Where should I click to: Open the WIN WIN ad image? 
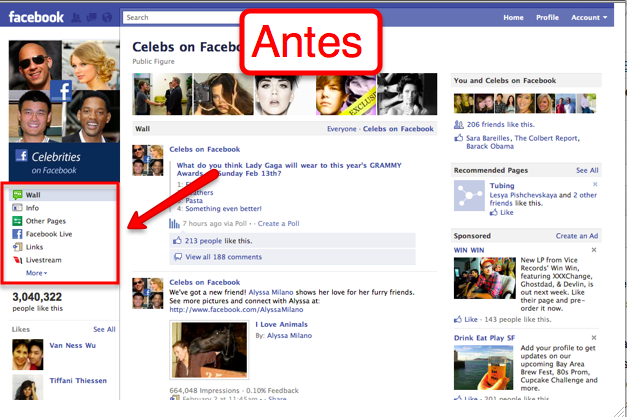pyautogui.click(x=485, y=278)
